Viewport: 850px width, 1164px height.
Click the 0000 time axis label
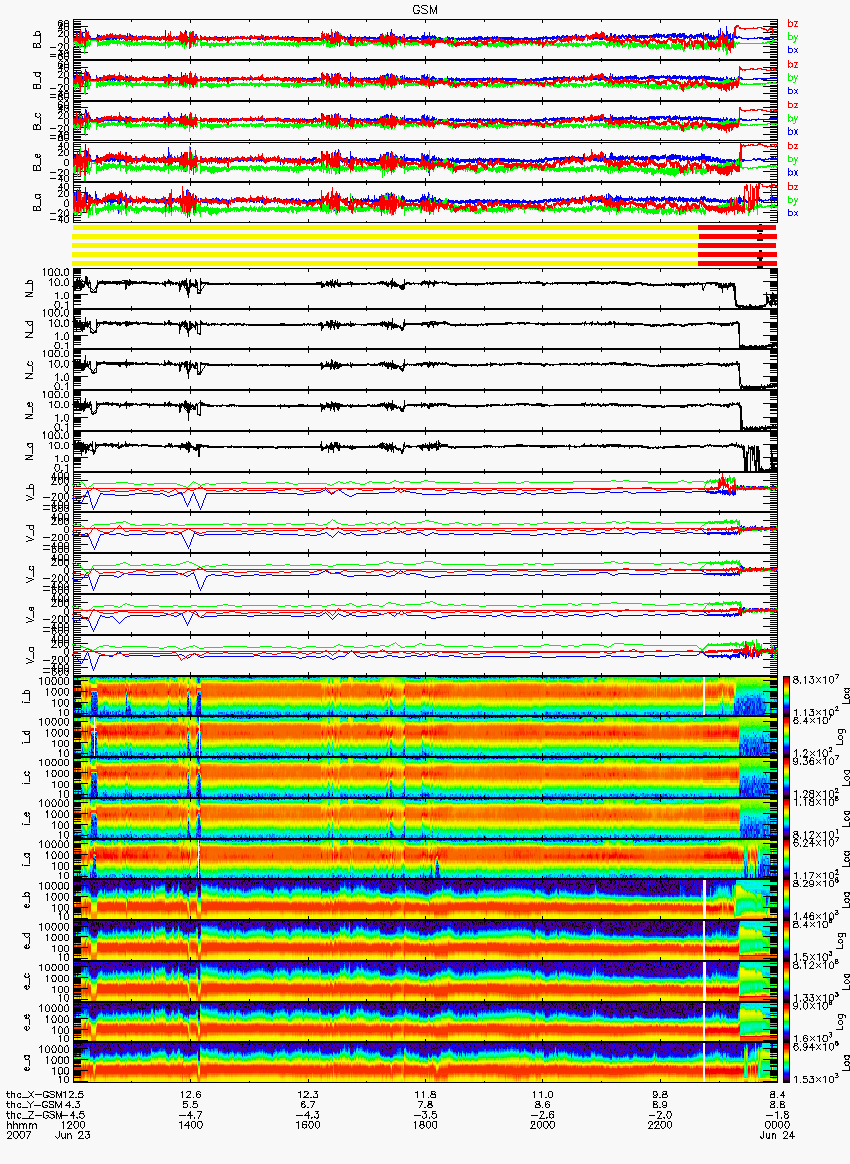point(777,1125)
